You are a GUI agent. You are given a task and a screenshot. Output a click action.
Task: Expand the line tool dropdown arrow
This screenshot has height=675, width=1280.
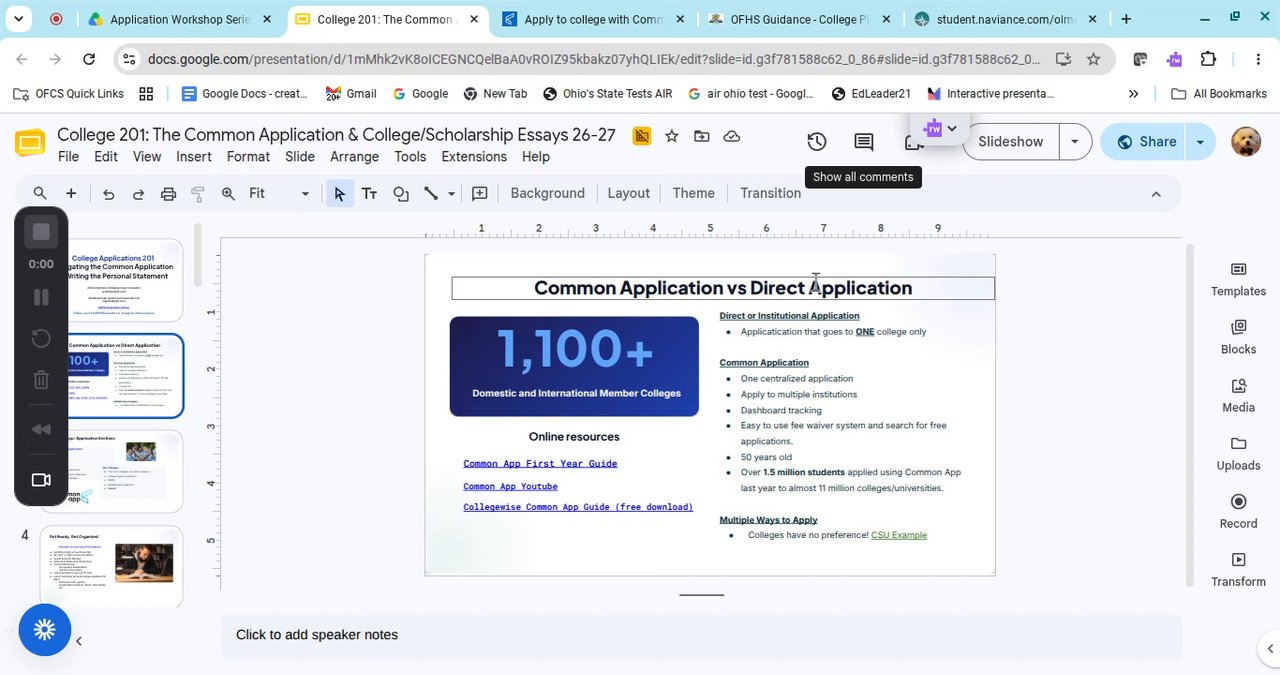point(452,193)
